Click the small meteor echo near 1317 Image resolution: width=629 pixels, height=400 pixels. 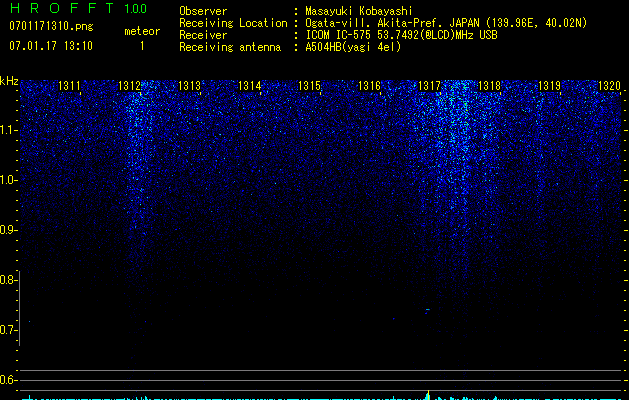(x=427, y=310)
